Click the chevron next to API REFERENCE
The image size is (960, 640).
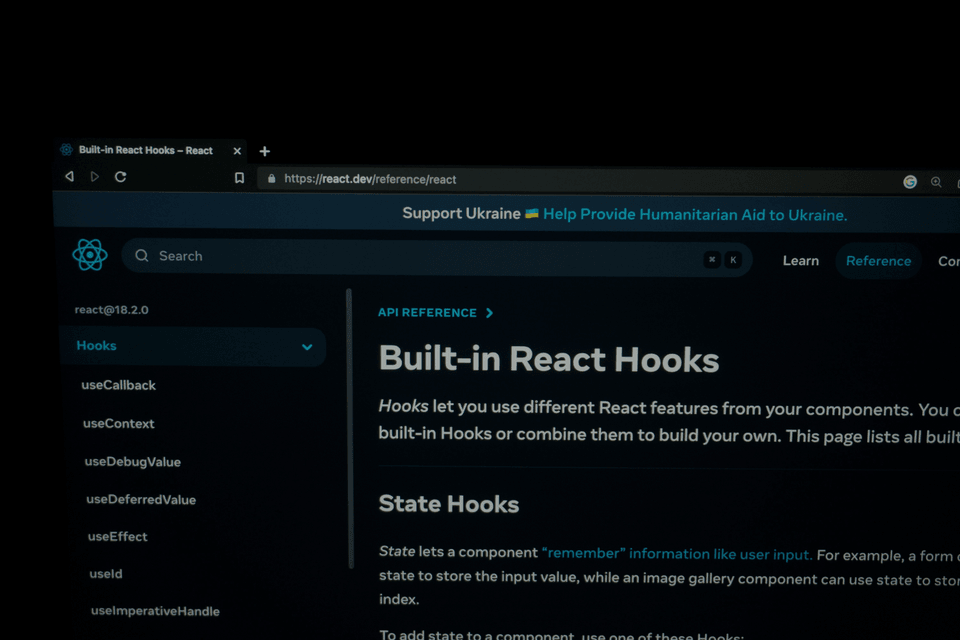pyautogui.click(x=489, y=313)
